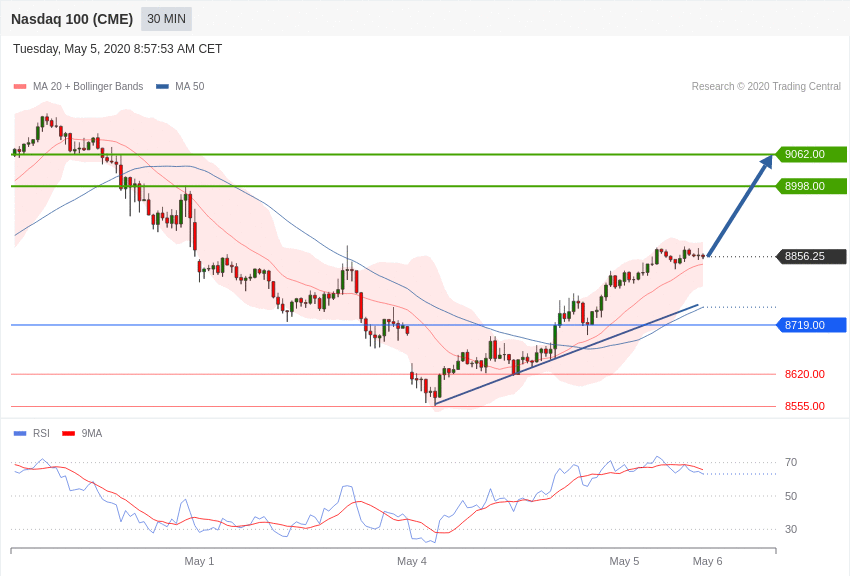Click the May 5 date axis label
This screenshot has height=576, width=850.
pos(624,561)
